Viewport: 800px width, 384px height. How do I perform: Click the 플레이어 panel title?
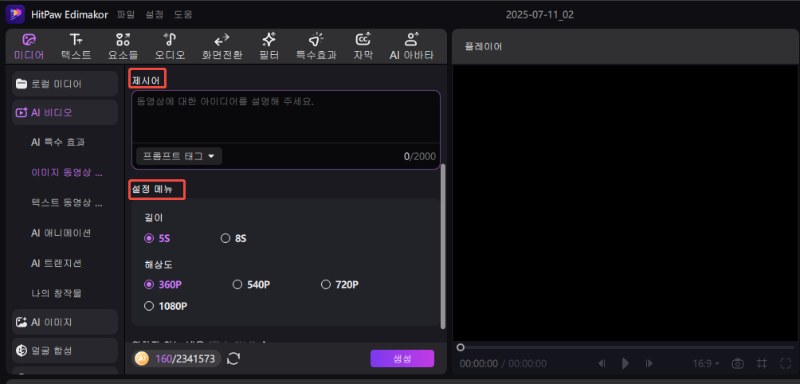(x=483, y=46)
